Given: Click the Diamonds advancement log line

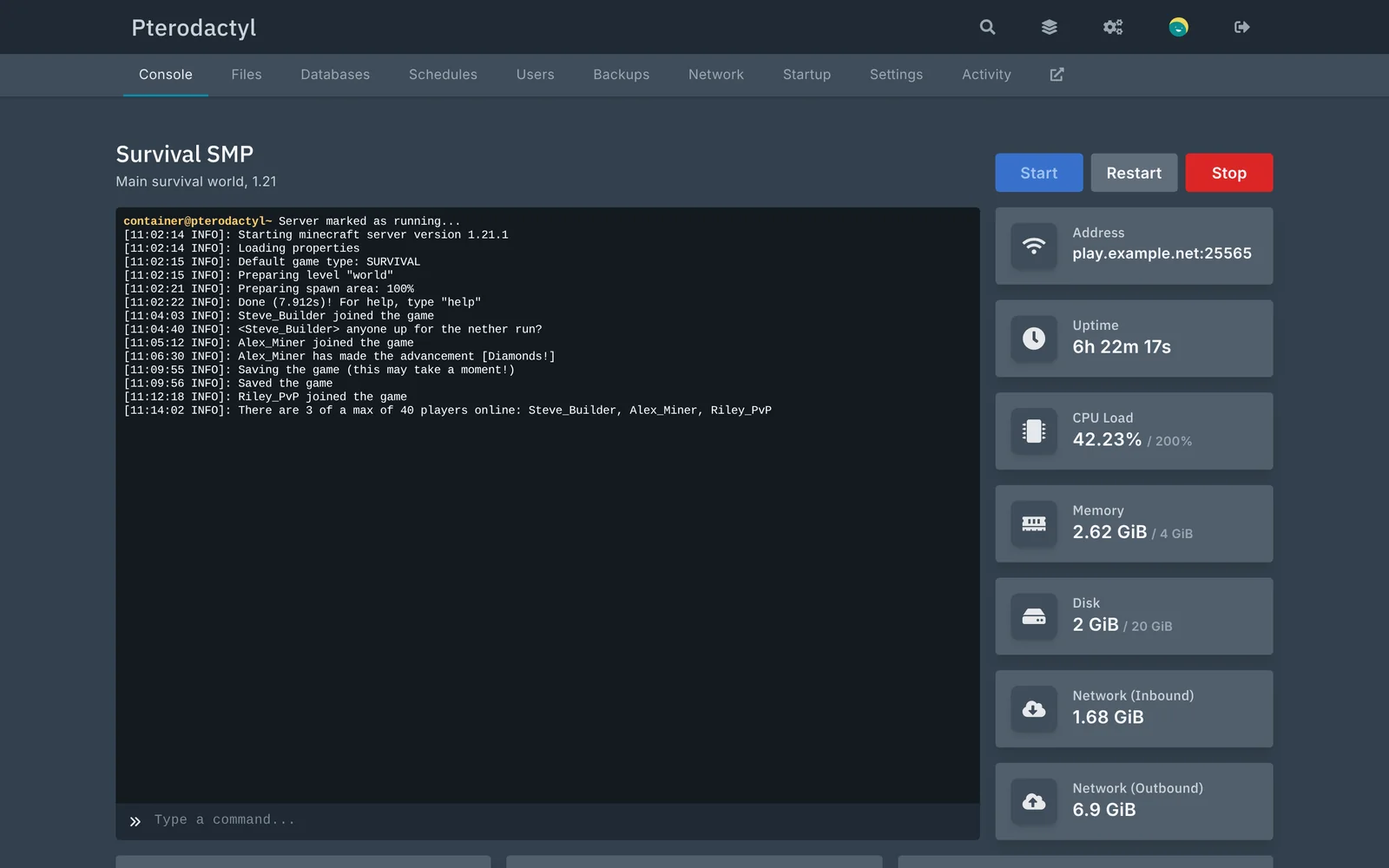Looking at the screenshot, I should 339,356.
